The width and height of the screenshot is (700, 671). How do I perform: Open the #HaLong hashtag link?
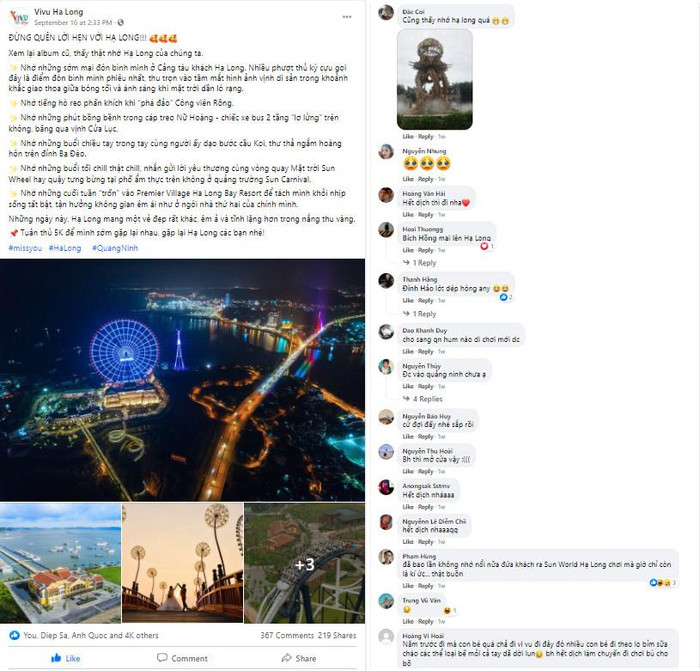tap(65, 248)
